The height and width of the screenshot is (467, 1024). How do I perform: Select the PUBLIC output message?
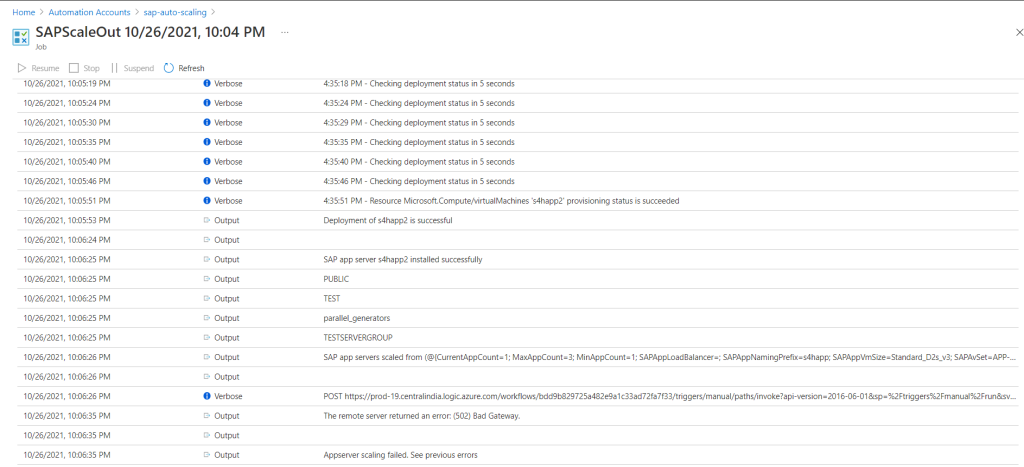[336, 279]
